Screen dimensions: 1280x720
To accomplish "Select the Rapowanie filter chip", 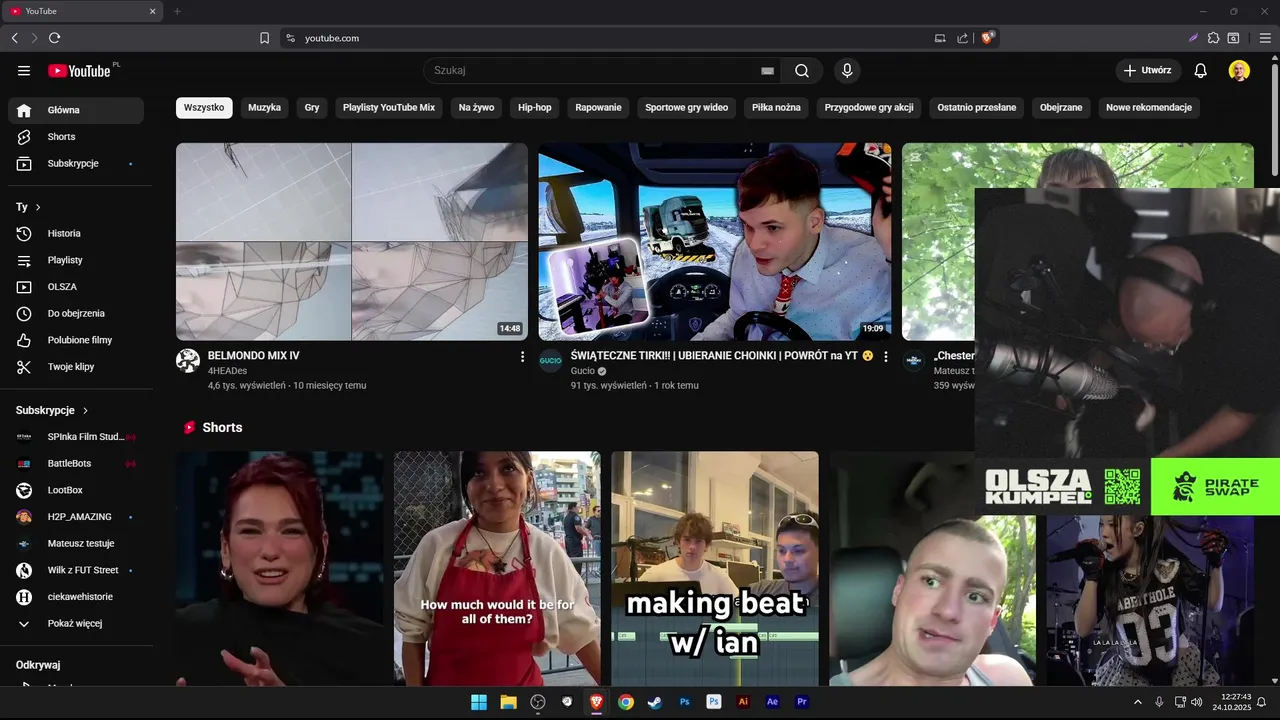I will point(599,108).
